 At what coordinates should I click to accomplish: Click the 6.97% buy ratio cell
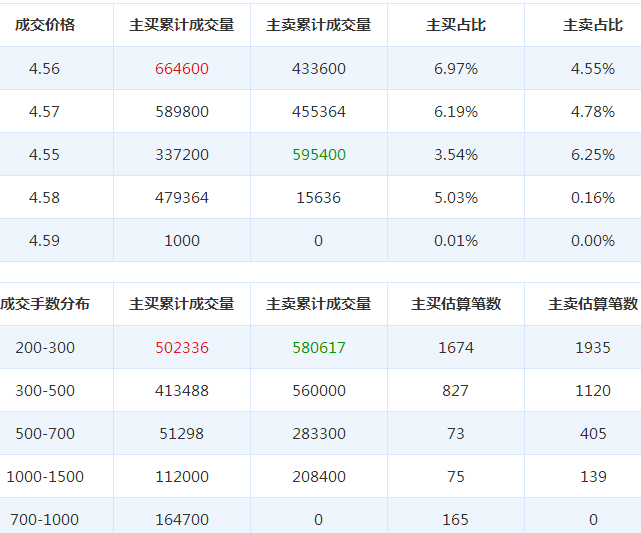[456, 68]
